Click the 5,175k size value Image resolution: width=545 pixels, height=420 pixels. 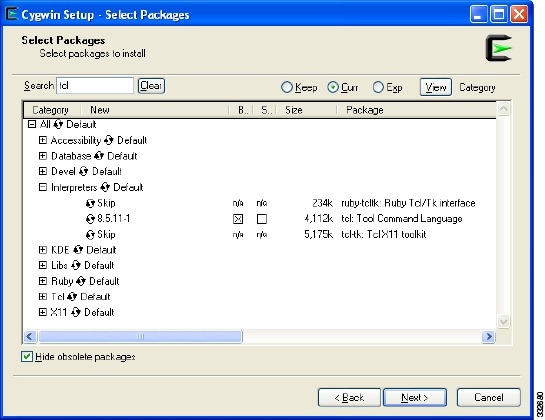click(x=318, y=235)
